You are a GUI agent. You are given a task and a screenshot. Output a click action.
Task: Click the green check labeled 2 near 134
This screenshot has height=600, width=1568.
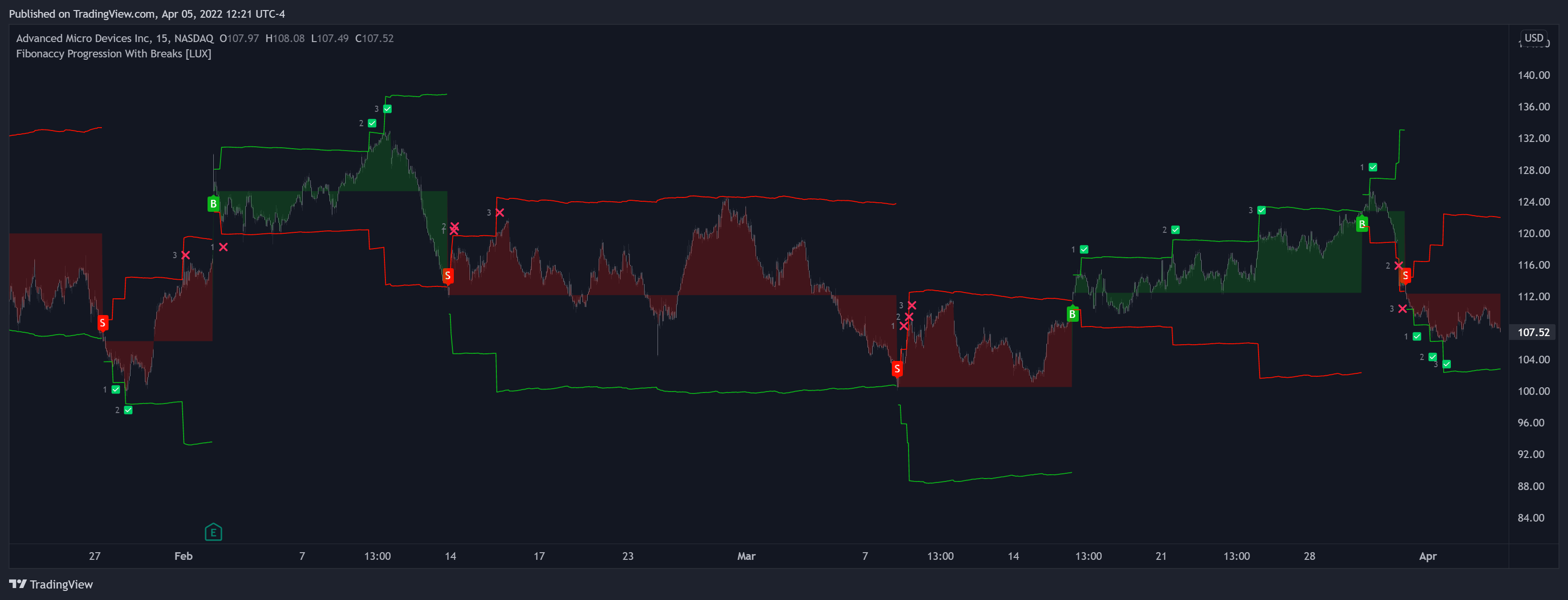coord(372,123)
